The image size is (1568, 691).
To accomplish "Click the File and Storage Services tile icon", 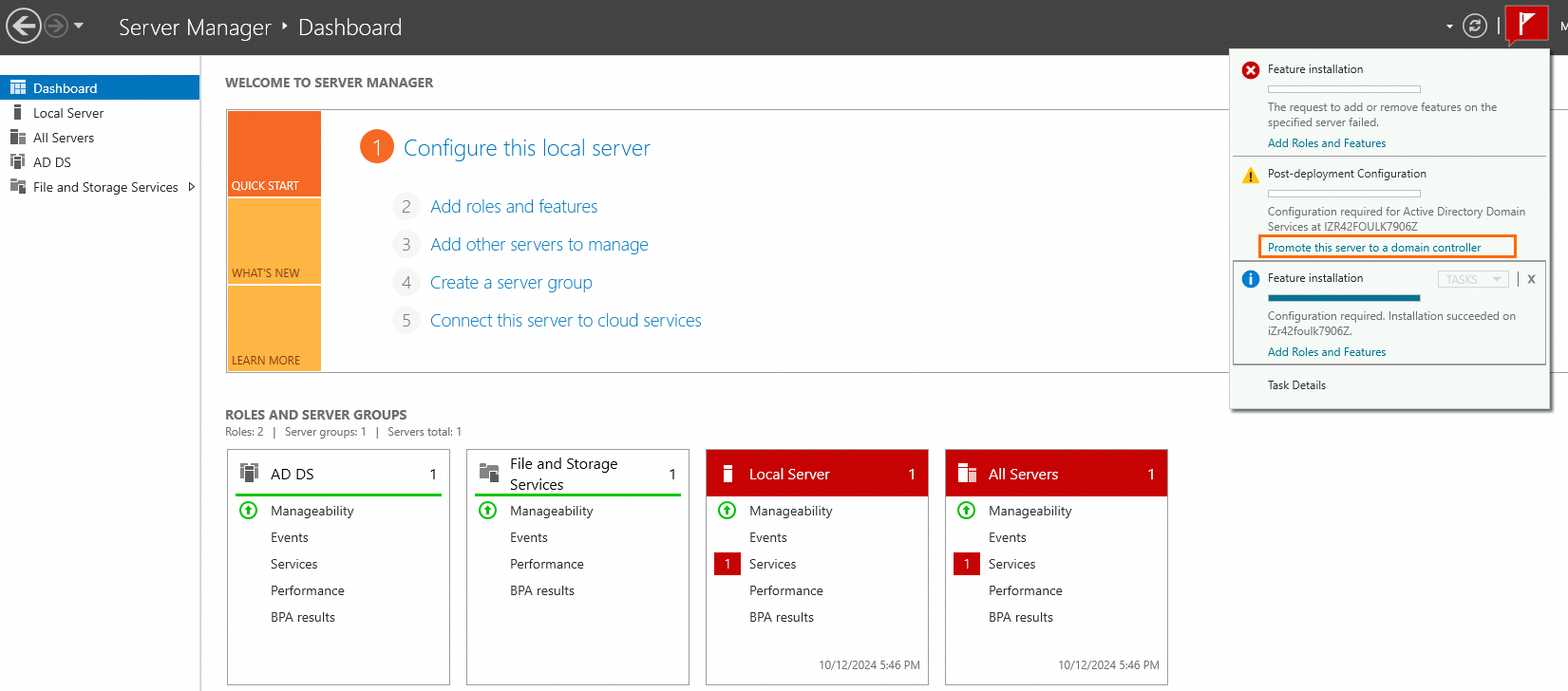I will [489, 473].
